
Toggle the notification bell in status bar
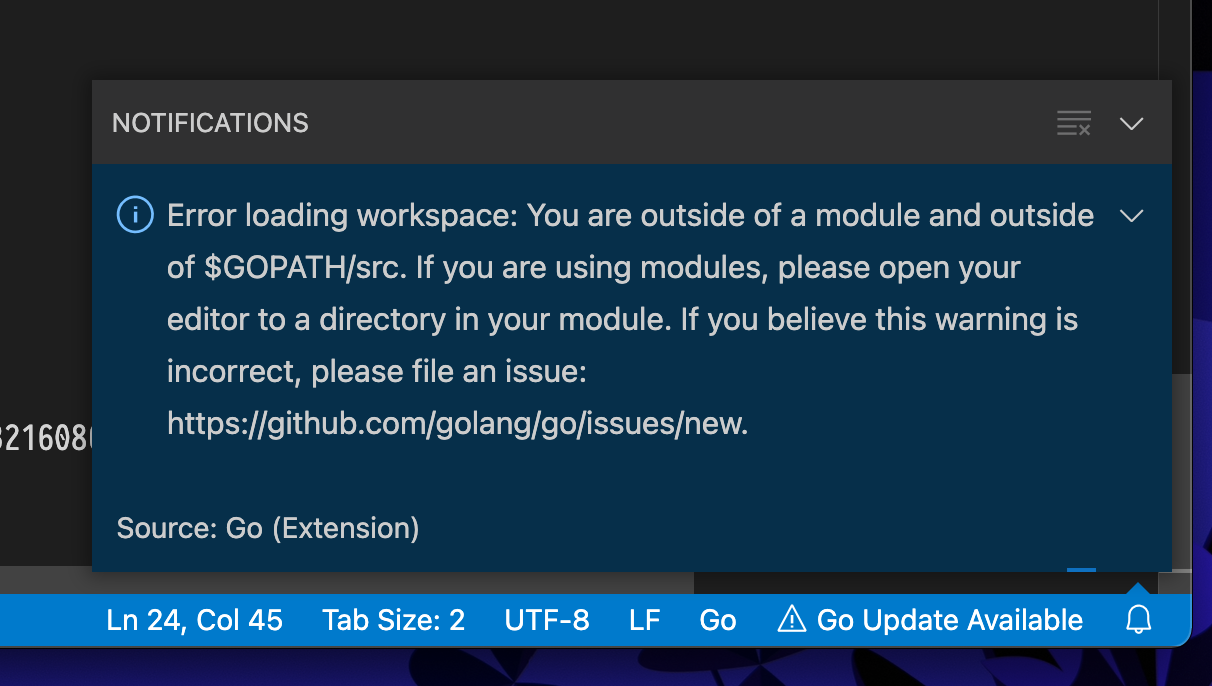[x=1139, y=620]
